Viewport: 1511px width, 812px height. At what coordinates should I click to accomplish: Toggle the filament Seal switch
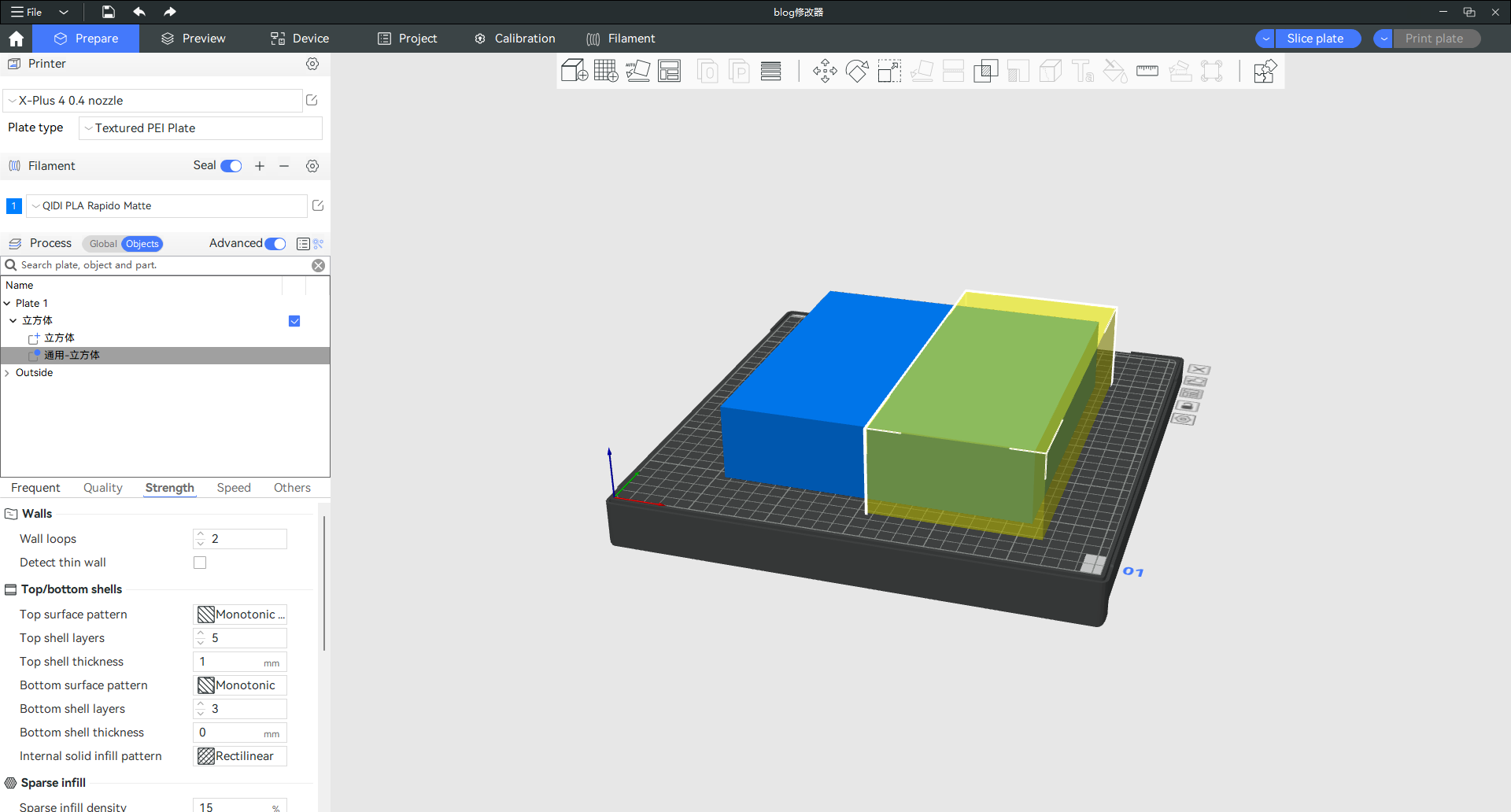click(231, 166)
